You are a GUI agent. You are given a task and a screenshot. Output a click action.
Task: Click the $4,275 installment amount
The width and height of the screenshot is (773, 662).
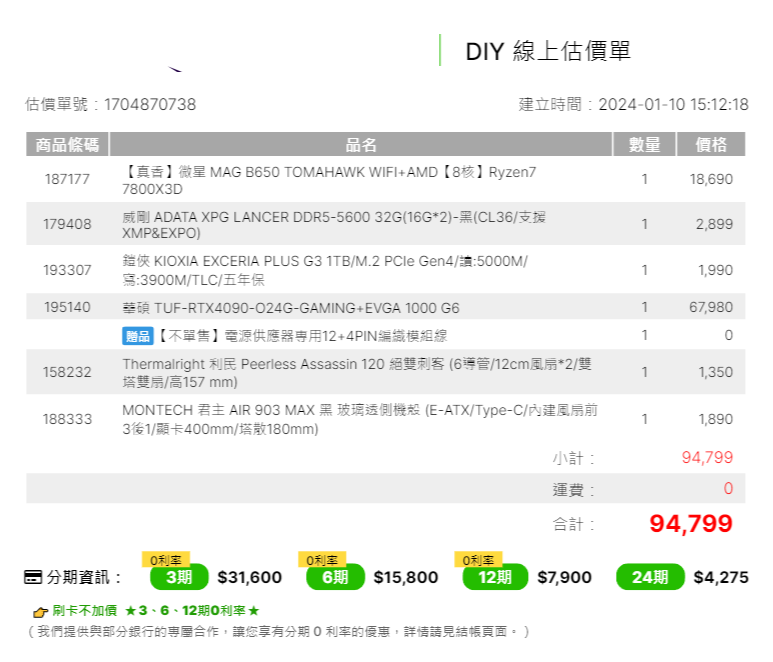point(721,577)
